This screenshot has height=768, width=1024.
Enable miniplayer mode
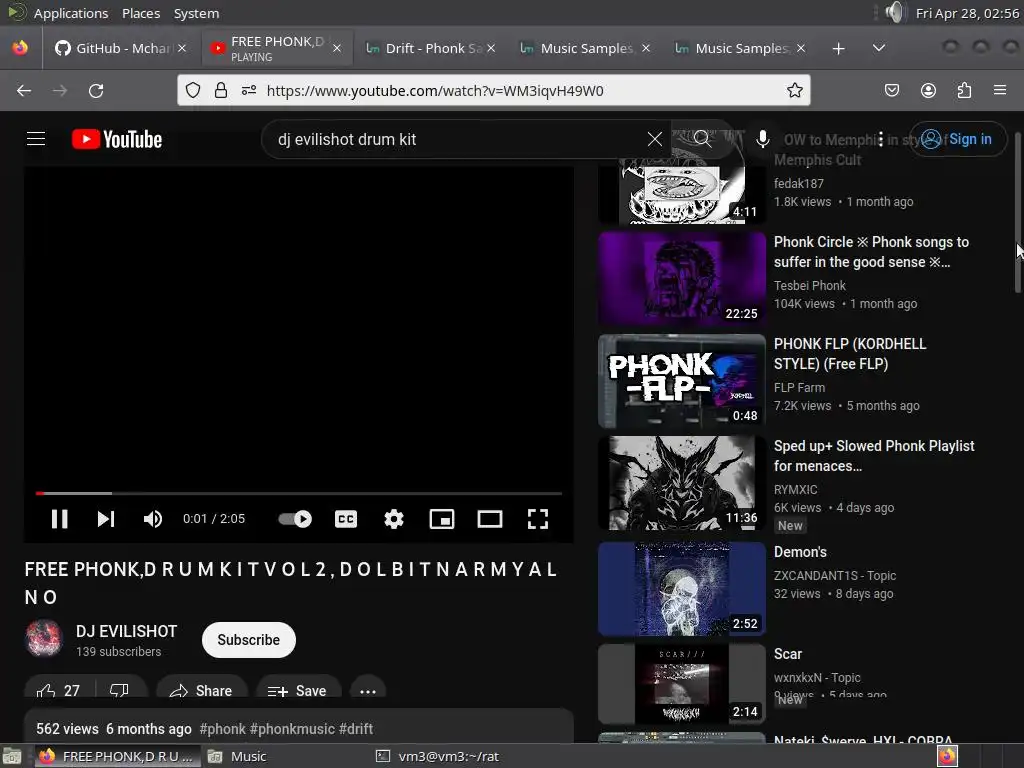(x=442, y=519)
